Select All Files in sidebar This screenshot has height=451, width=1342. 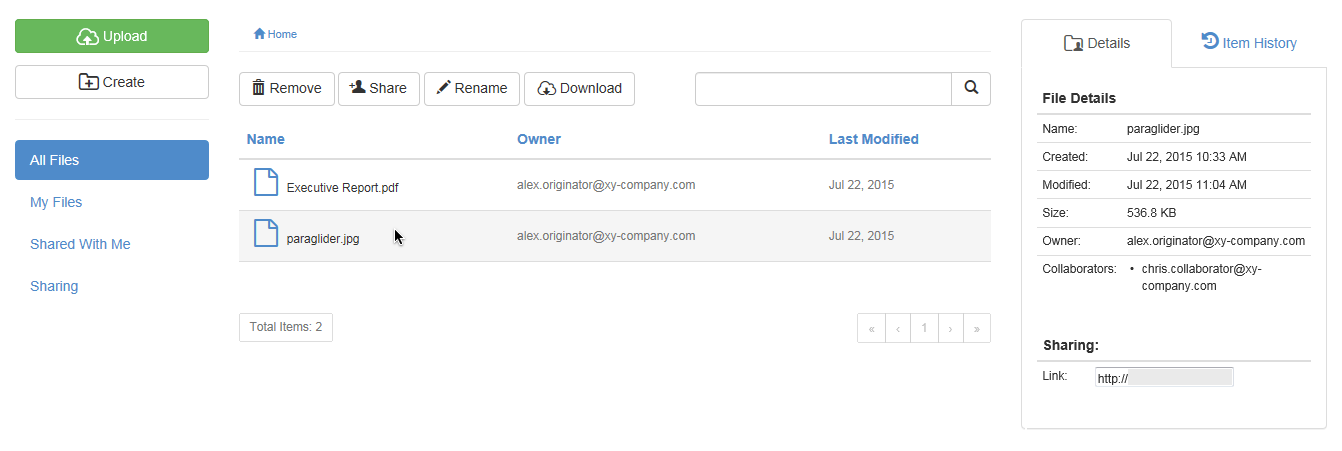[112, 160]
